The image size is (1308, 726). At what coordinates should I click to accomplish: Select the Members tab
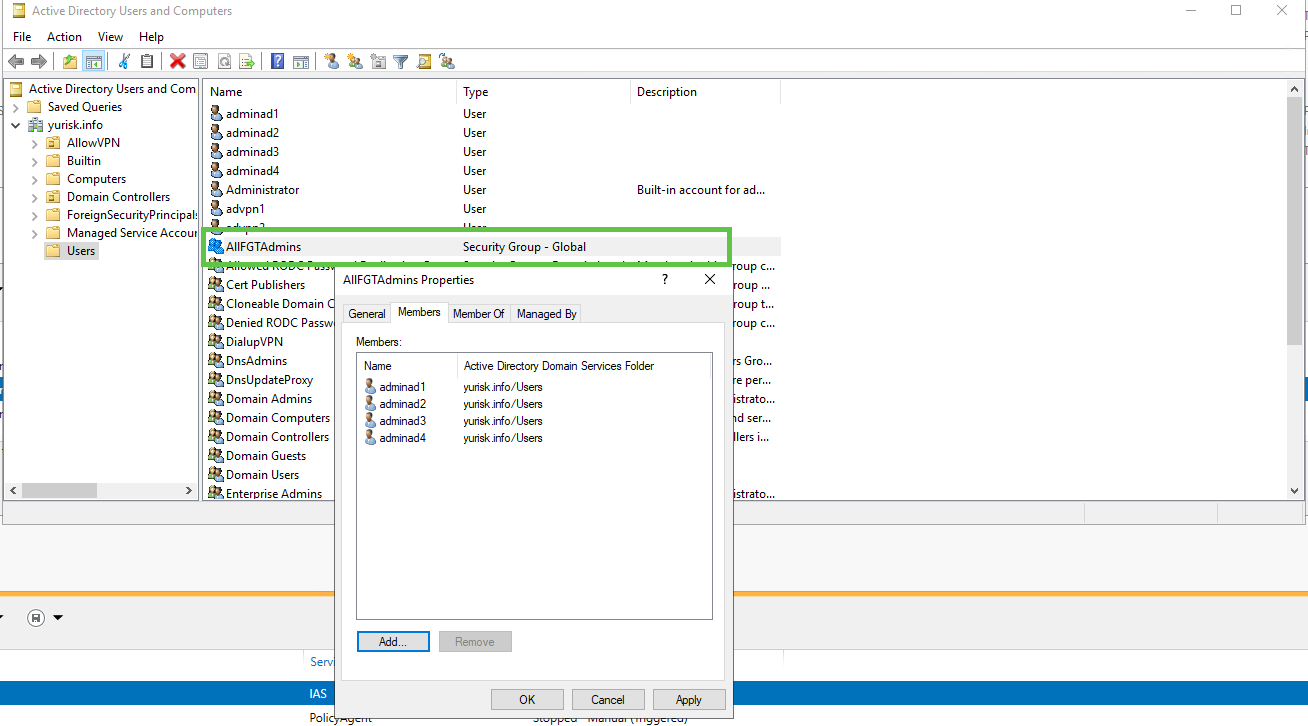click(x=419, y=312)
